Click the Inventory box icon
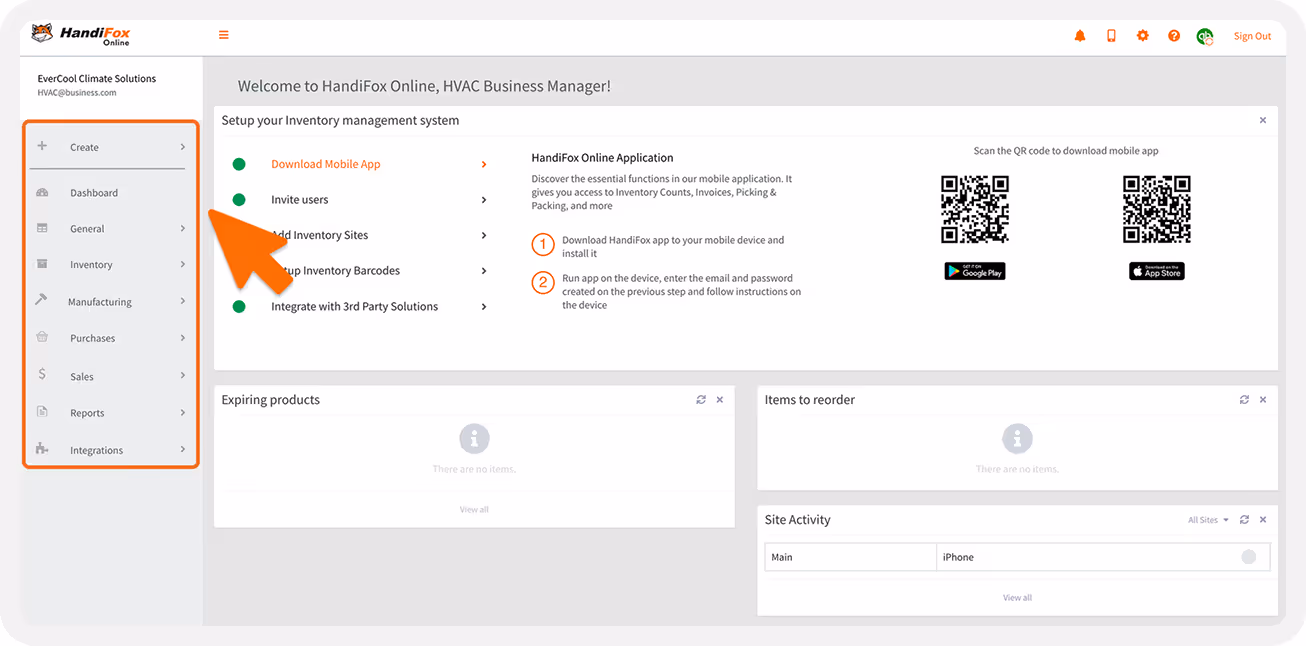 pos(42,264)
